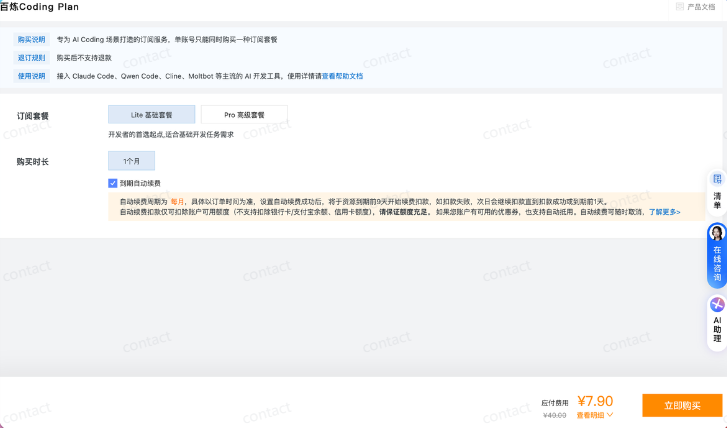Click the 产品文档 link text
The width and height of the screenshot is (727, 428).
click(x=701, y=7)
